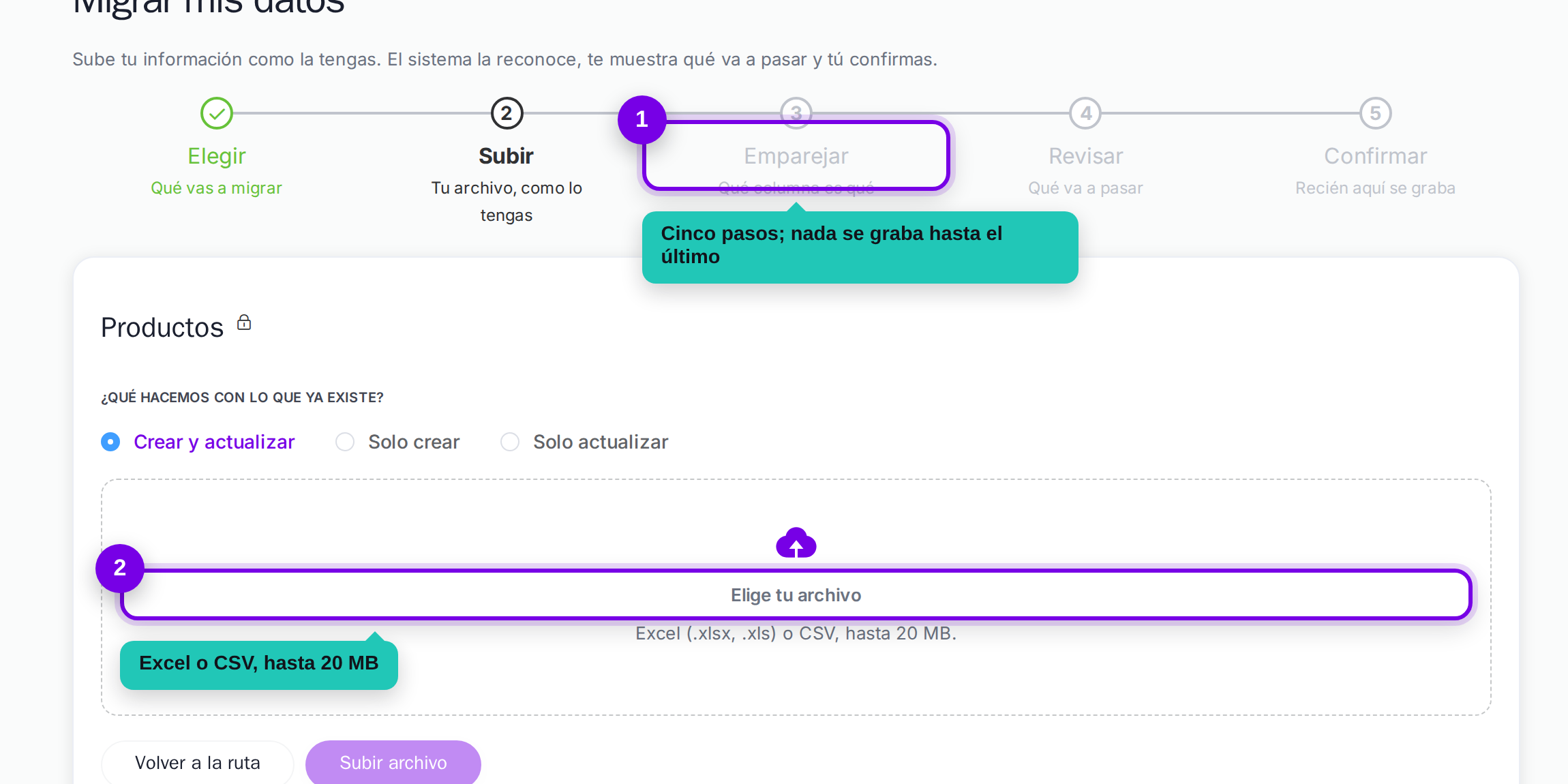Click the green checkmark Elegir step icon
This screenshot has width=1568, height=784.
point(217,113)
